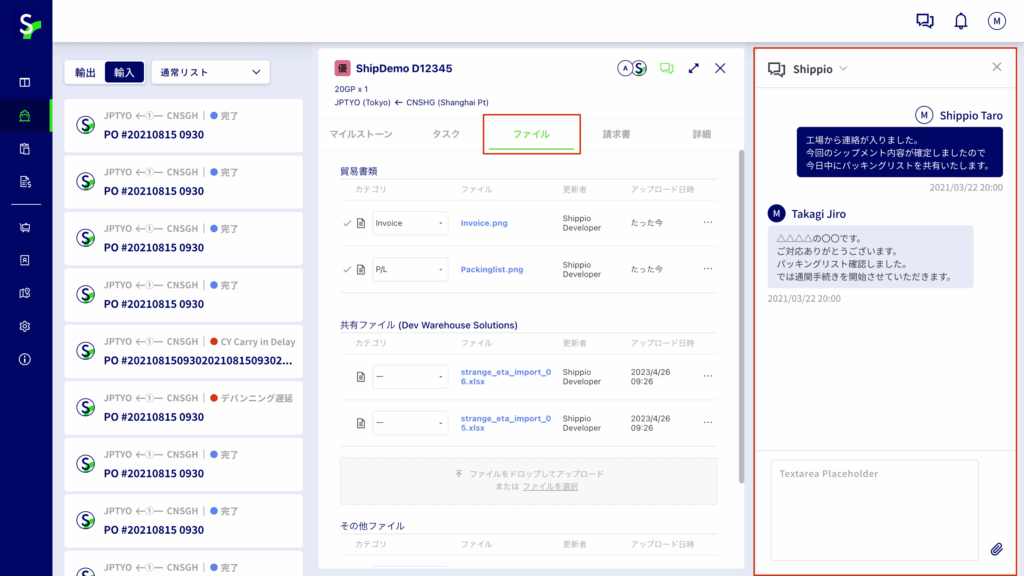Viewport: 1024px width, 576px height.
Task: Open the 通常リスト dropdown
Action: (x=210, y=72)
